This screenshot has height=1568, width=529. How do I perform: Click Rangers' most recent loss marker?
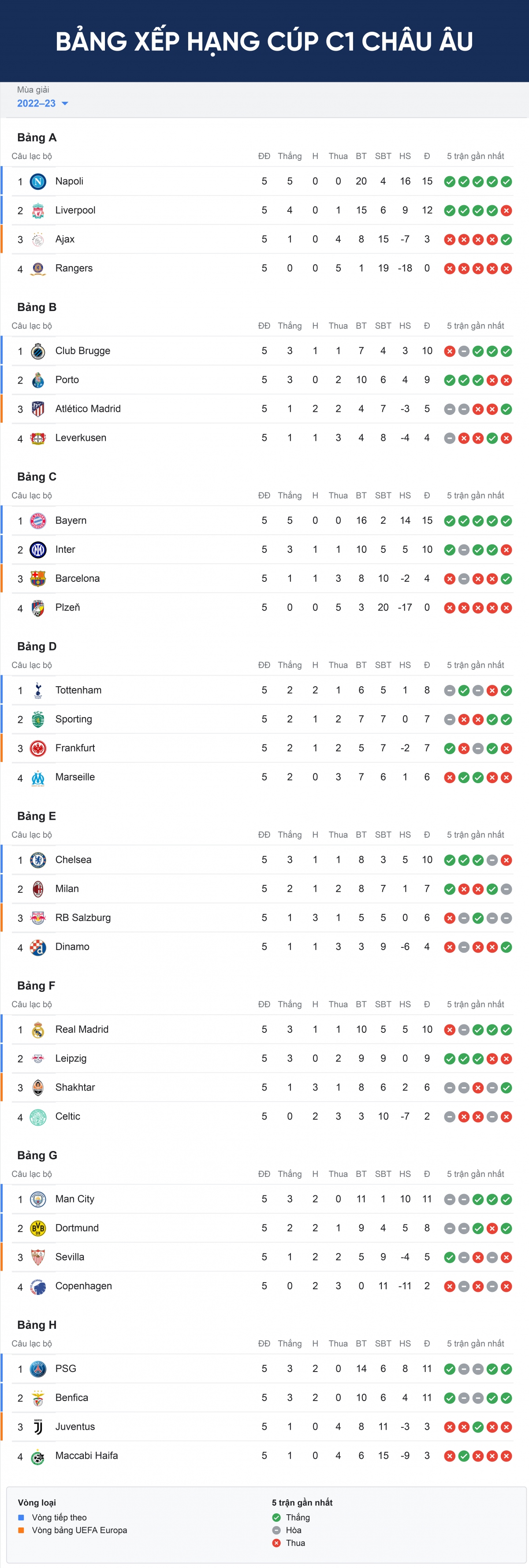click(x=507, y=268)
